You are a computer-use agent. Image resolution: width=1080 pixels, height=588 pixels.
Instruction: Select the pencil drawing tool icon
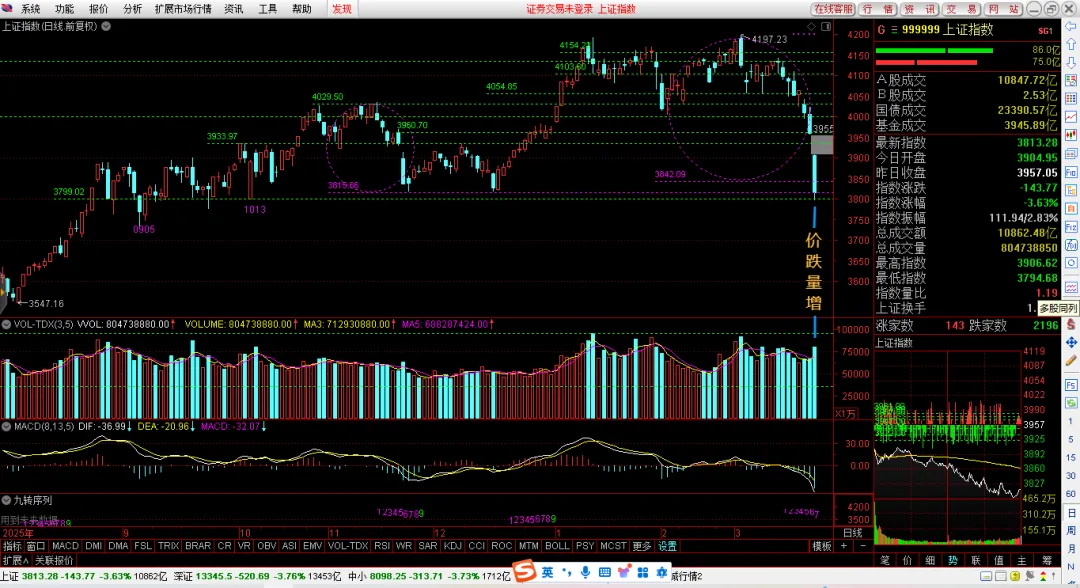[1071, 360]
